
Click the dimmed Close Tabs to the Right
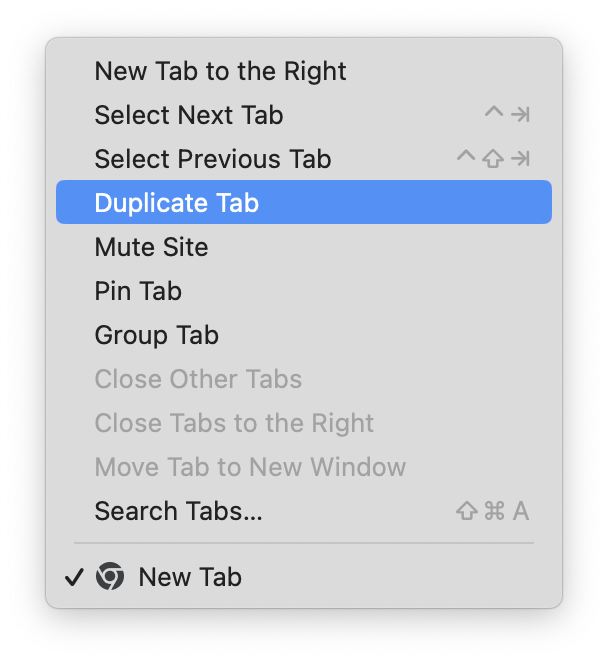coord(304,423)
